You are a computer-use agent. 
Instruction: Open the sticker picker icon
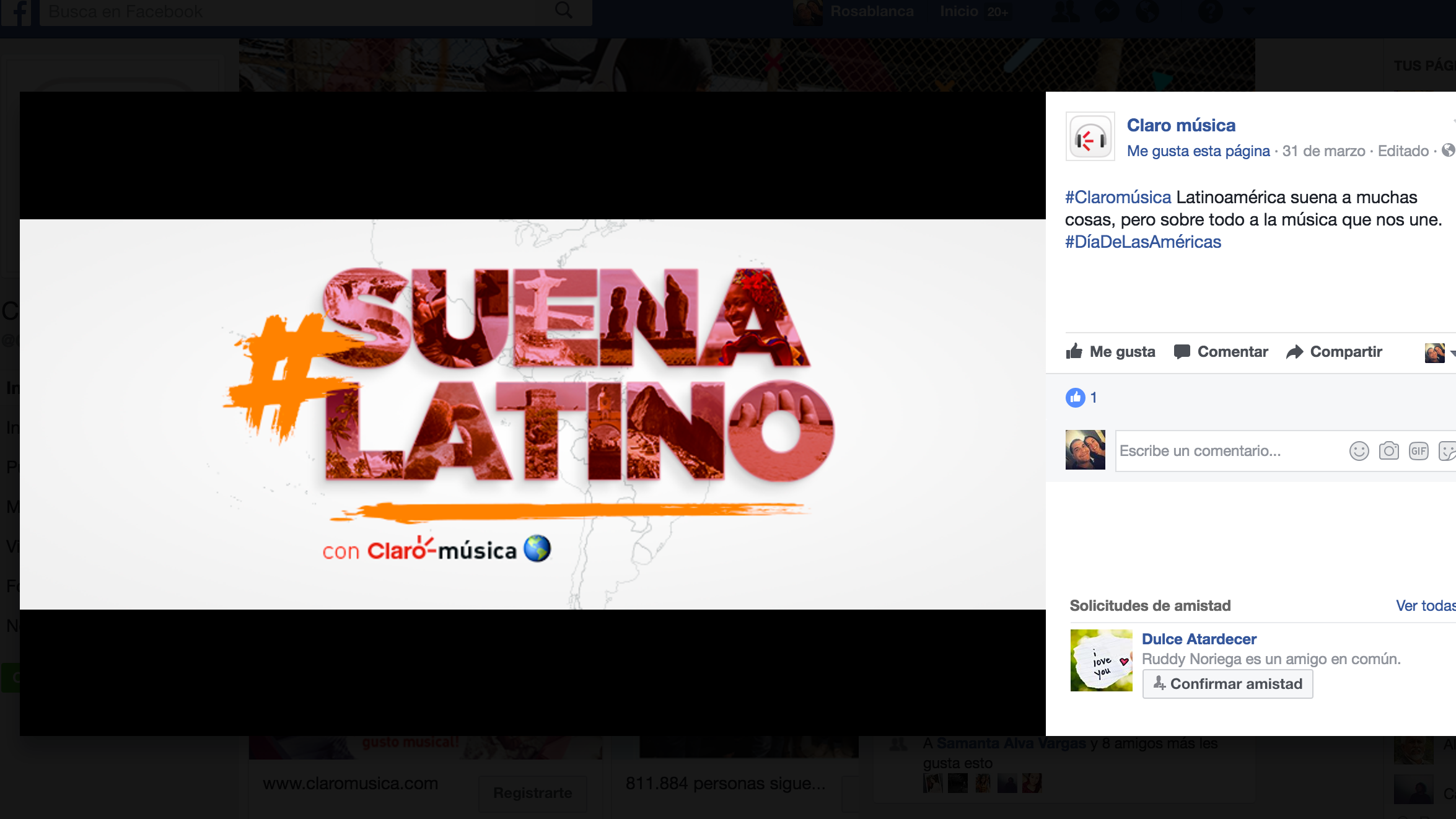tap(1447, 451)
